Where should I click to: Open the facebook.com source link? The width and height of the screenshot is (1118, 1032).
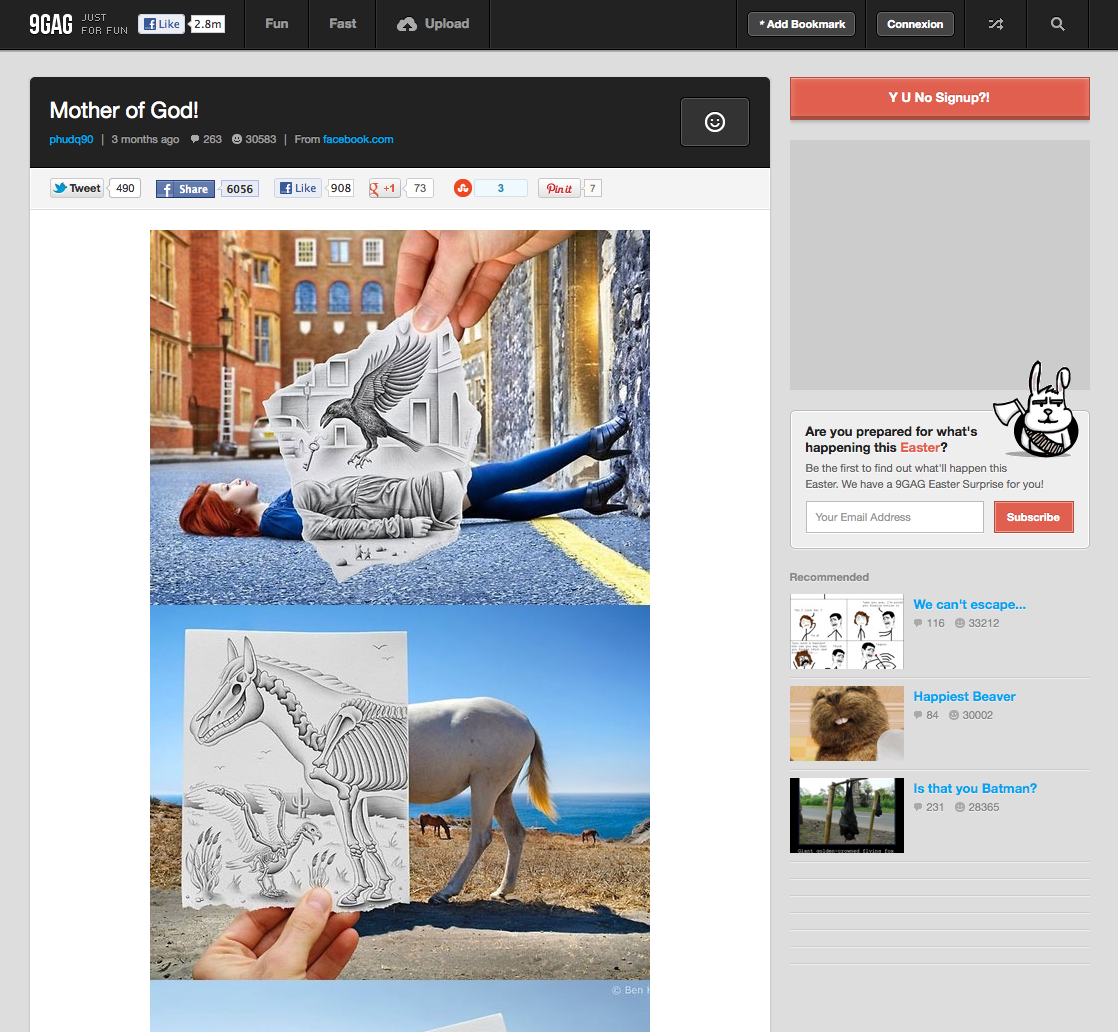click(358, 139)
